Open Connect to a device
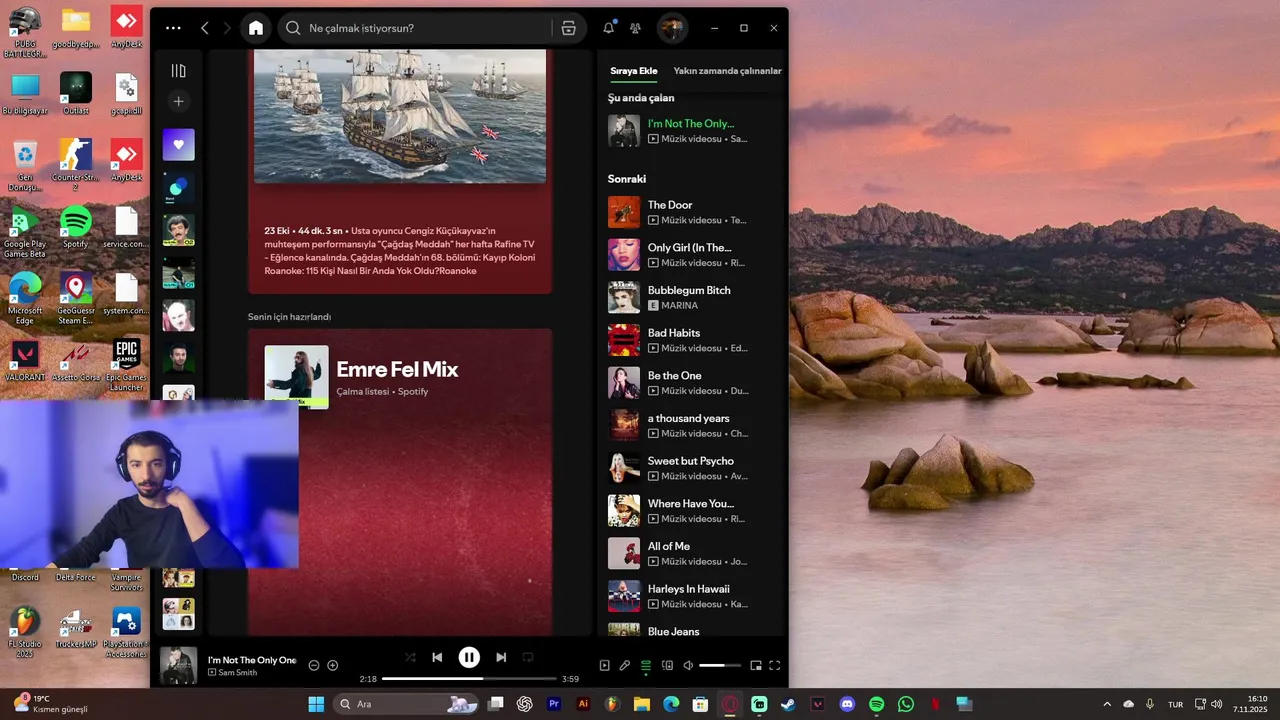 point(667,665)
